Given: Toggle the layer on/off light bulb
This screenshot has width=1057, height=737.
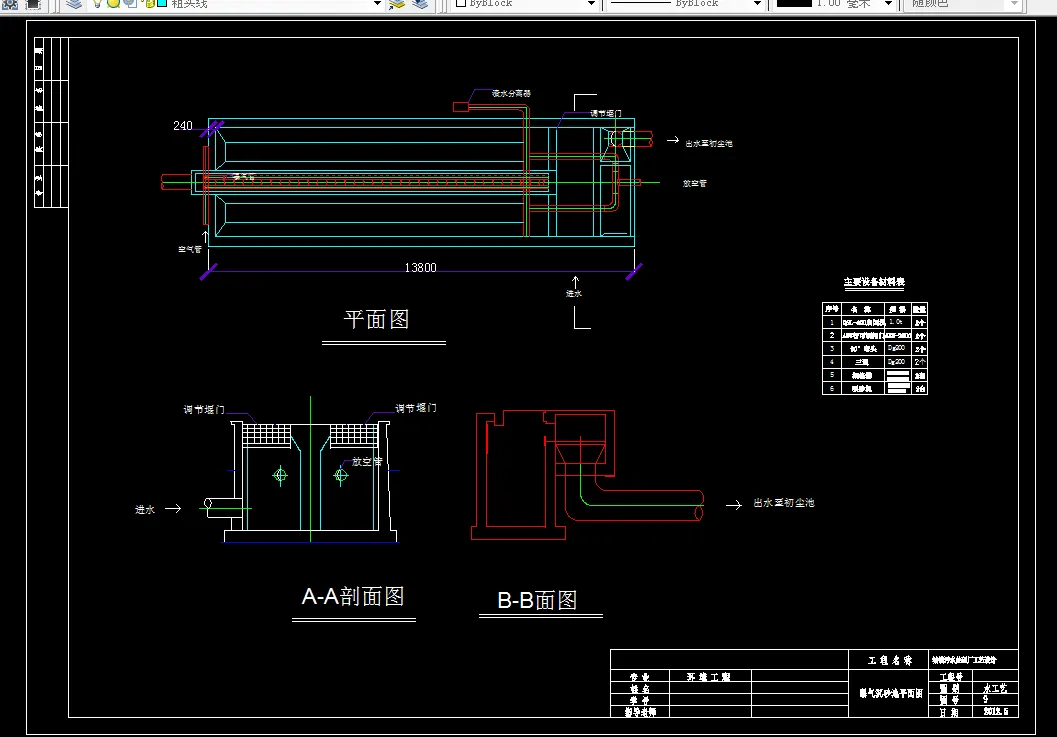Looking at the screenshot, I should tap(97, 3).
